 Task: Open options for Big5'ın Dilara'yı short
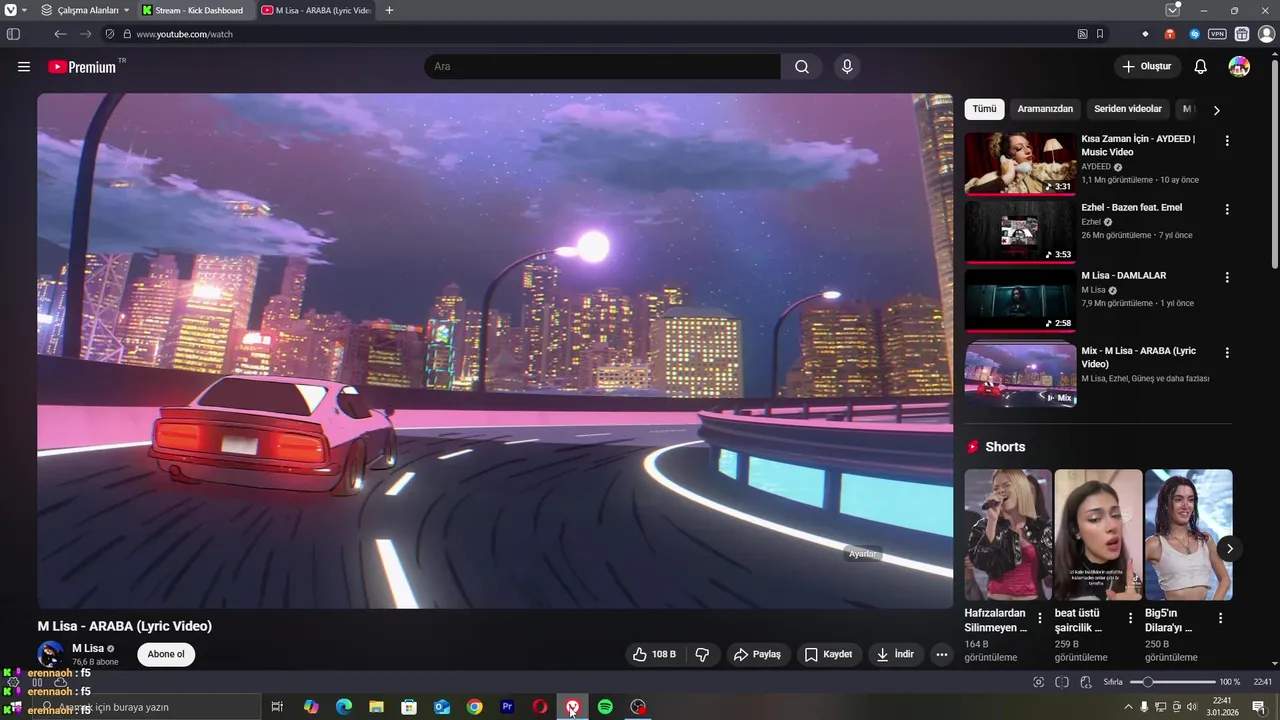pyautogui.click(x=1220, y=618)
